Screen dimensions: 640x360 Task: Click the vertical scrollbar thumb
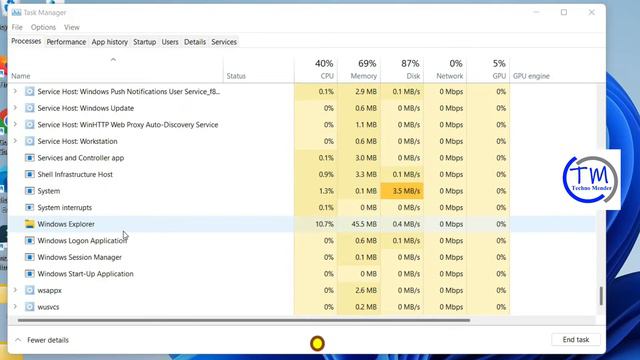point(601,296)
